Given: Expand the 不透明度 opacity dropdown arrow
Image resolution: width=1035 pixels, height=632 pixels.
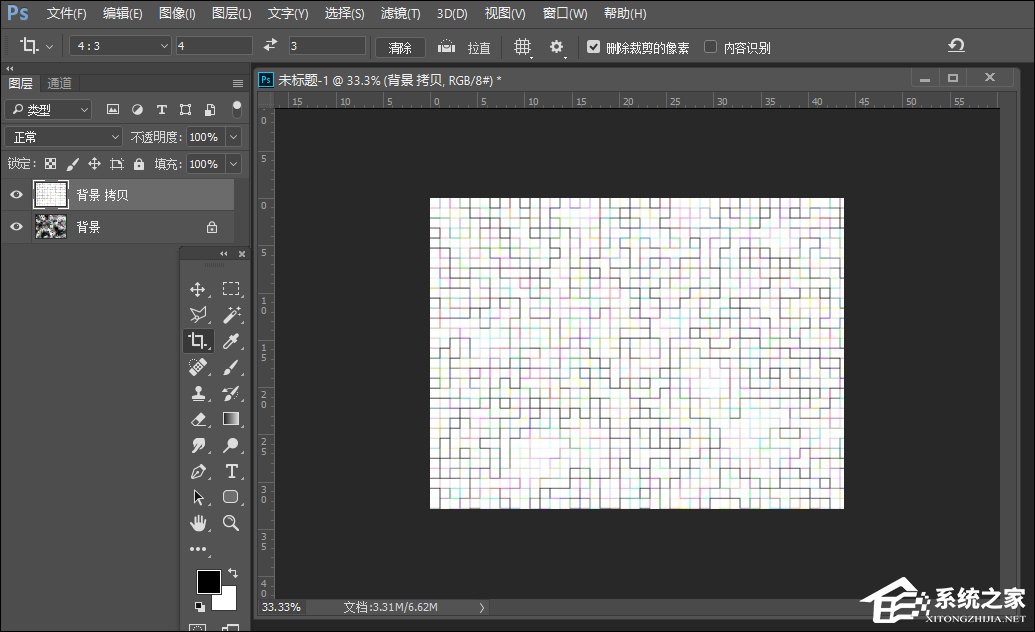Looking at the screenshot, I should (233, 137).
